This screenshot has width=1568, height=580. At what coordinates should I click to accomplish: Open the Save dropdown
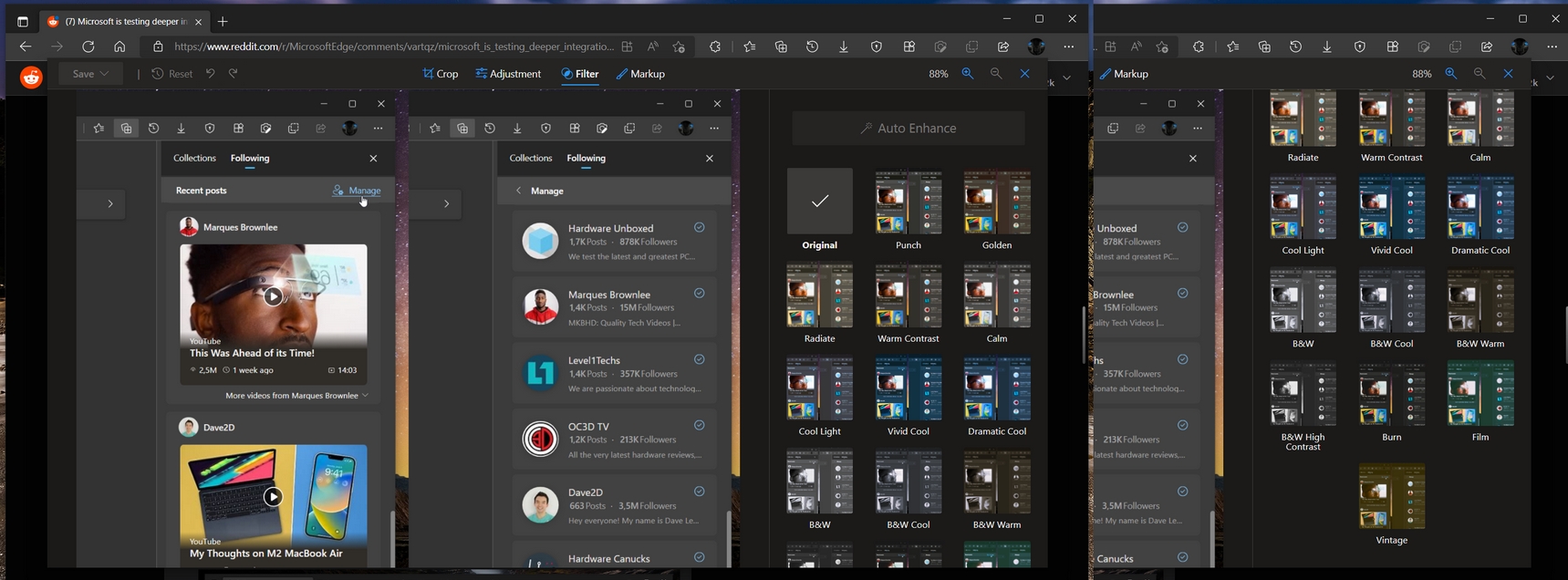click(x=90, y=74)
